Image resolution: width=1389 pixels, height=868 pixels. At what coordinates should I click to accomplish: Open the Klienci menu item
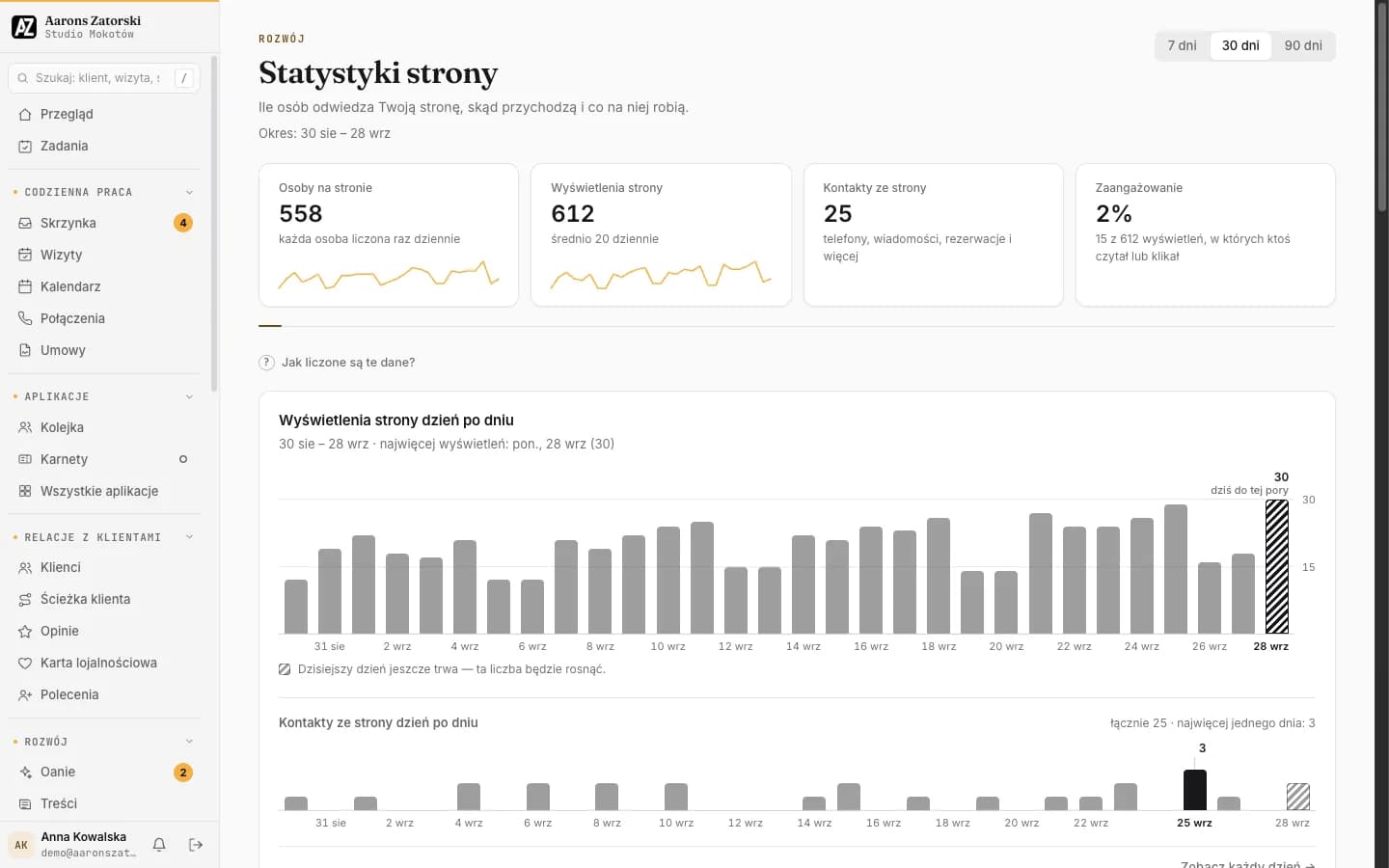[x=104, y=567]
